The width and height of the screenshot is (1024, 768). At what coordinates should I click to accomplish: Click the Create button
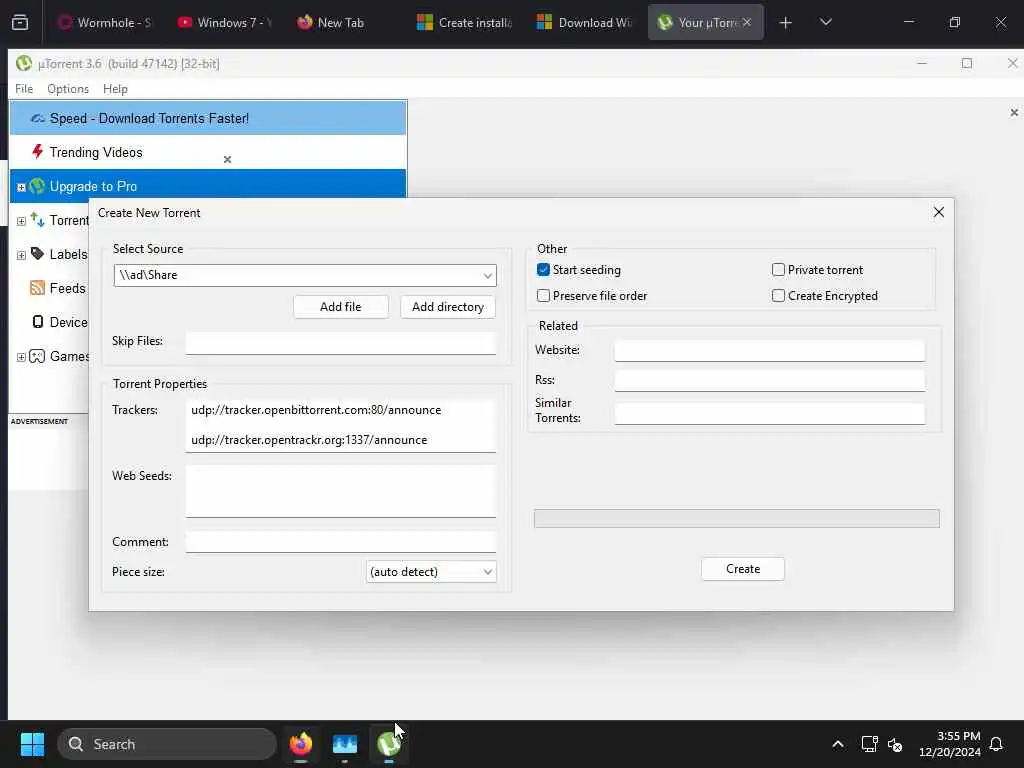[x=743, y=569]
